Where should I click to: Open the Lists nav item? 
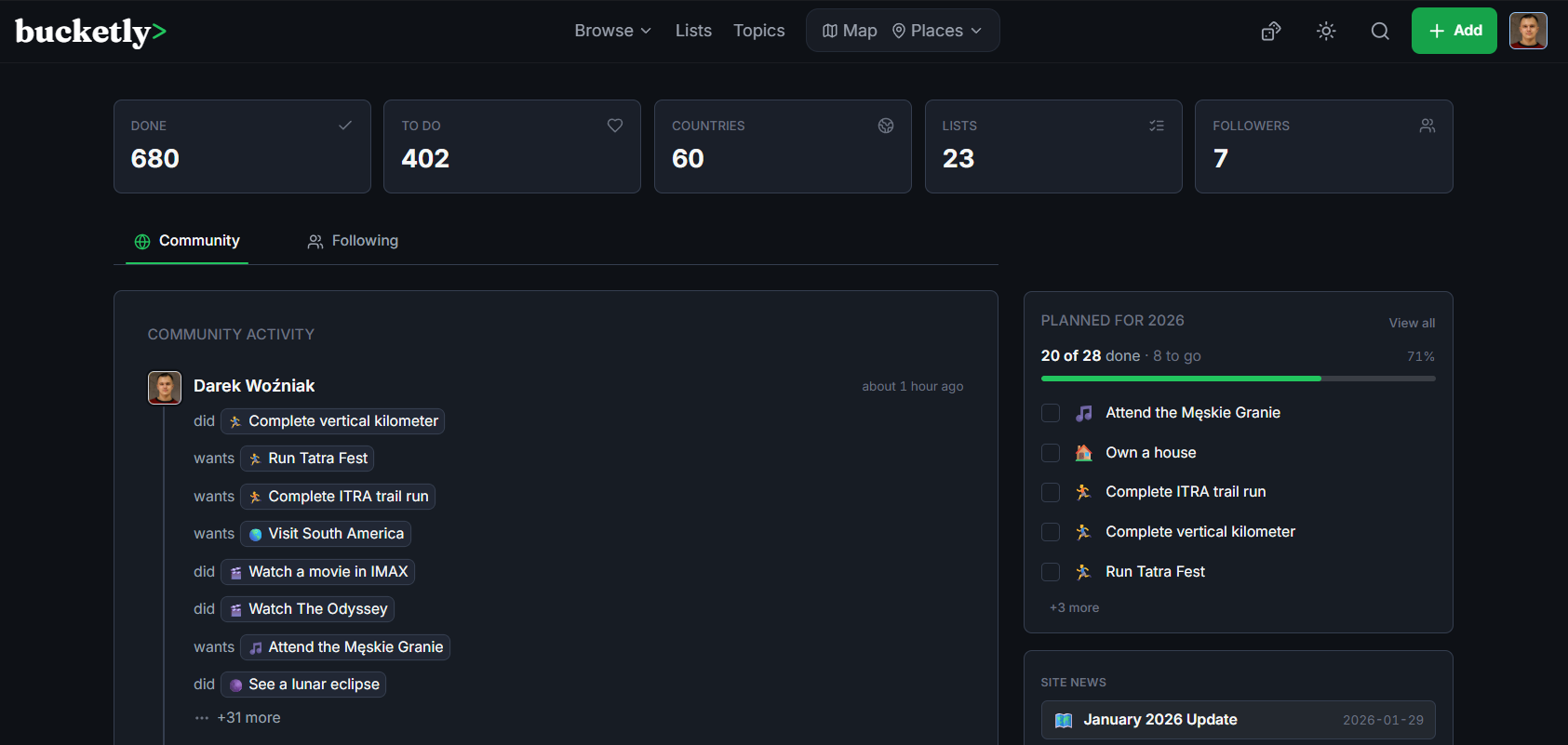point(693,31)
